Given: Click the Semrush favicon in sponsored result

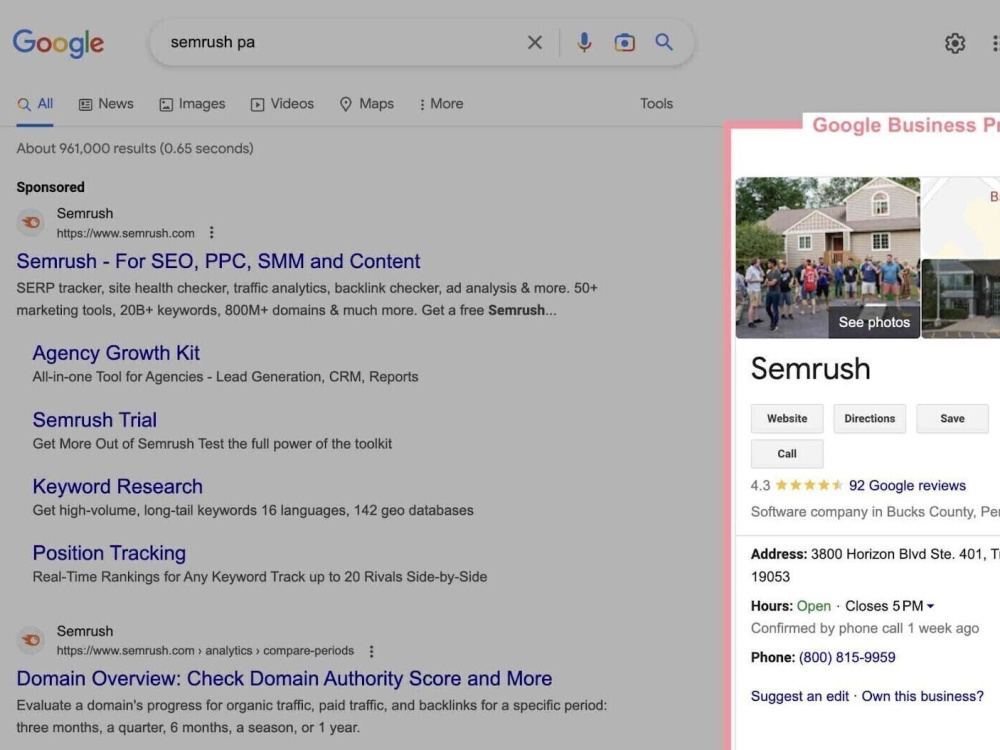Looking at the screenshot, I should [30, 223].
